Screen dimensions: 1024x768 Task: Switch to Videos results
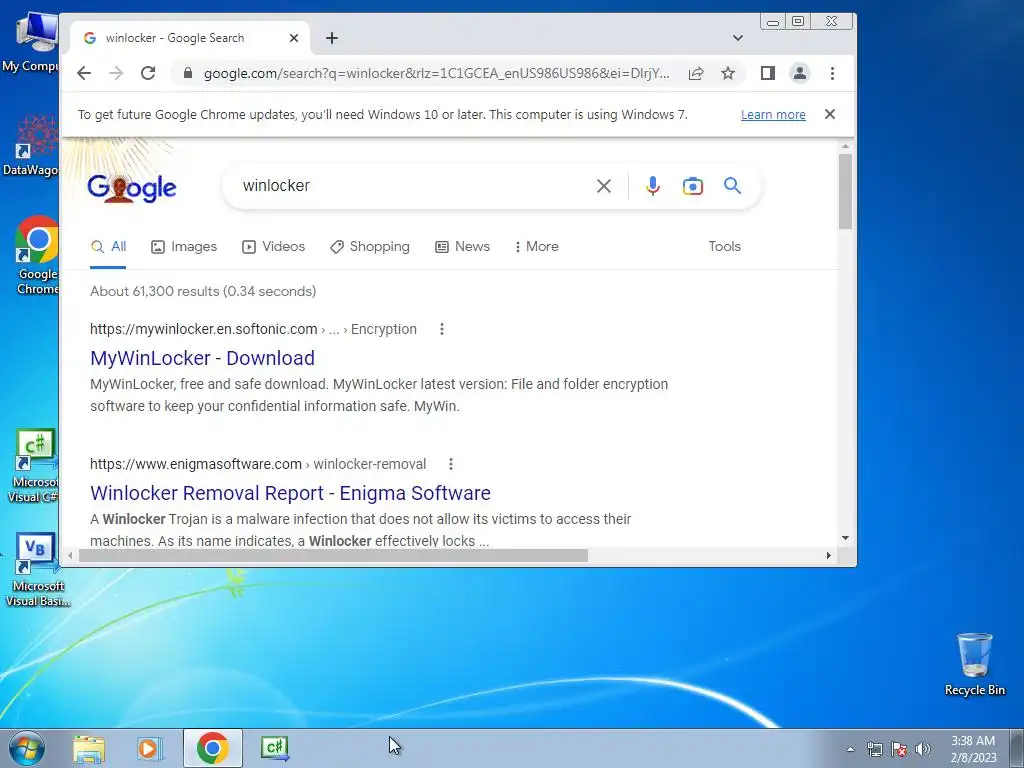point(274,247)
